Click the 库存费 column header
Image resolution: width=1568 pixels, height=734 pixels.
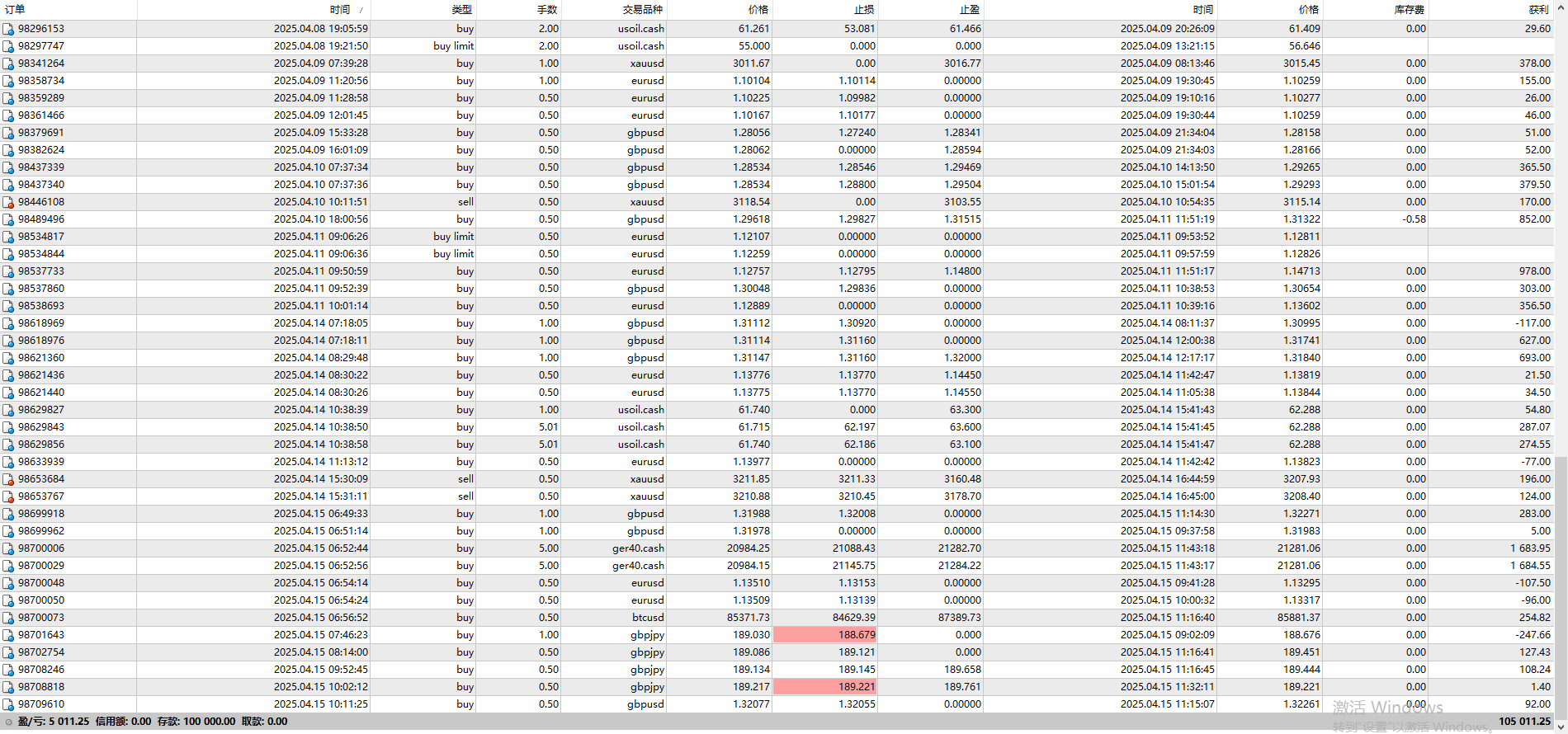(1409, 10)
